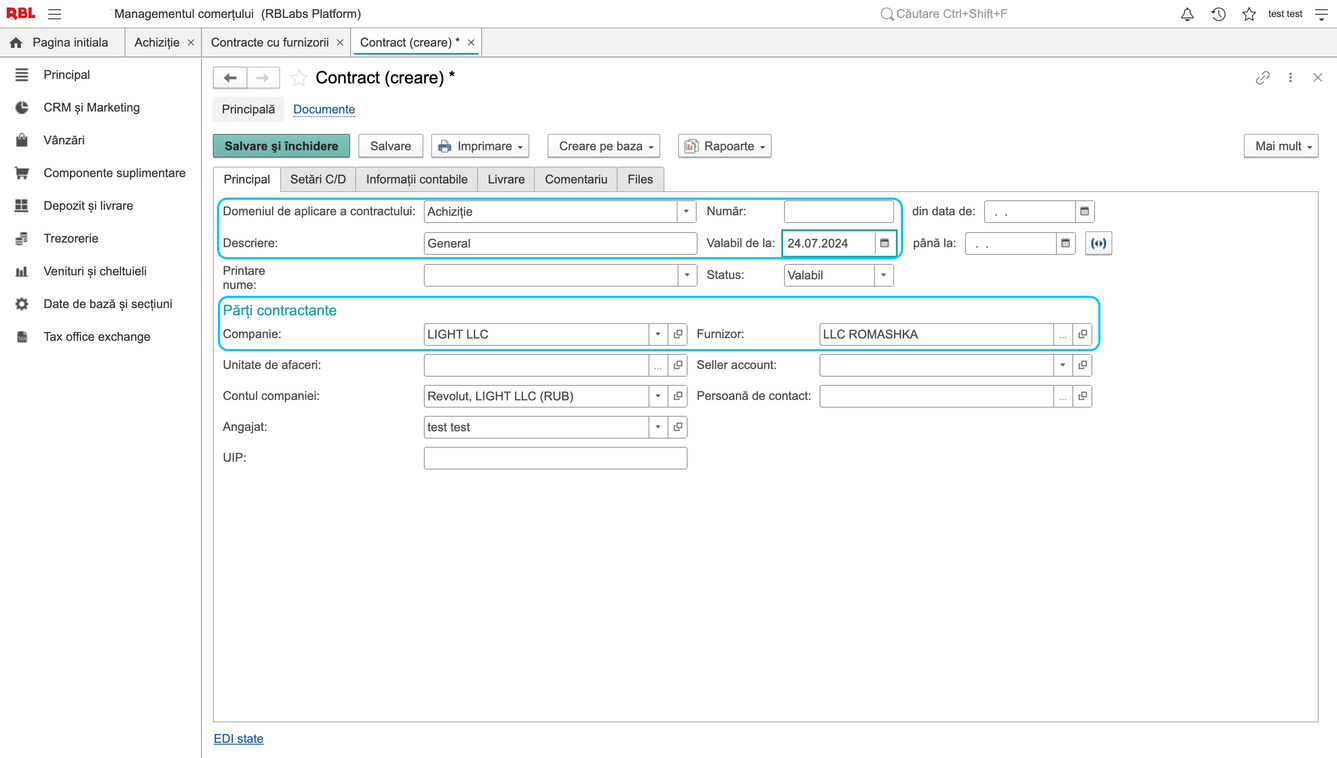Open settings lines icon next to username
Screen dimensions: 1337x758
tap(1321, 14)
